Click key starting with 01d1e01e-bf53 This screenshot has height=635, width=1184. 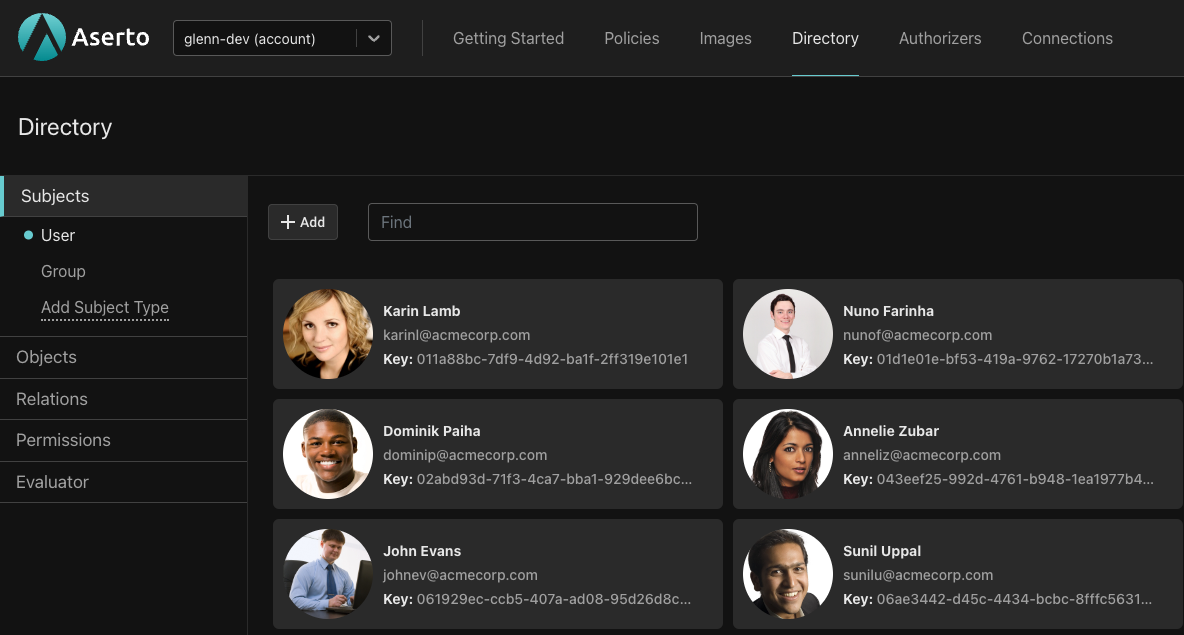tap(1015, 359)
